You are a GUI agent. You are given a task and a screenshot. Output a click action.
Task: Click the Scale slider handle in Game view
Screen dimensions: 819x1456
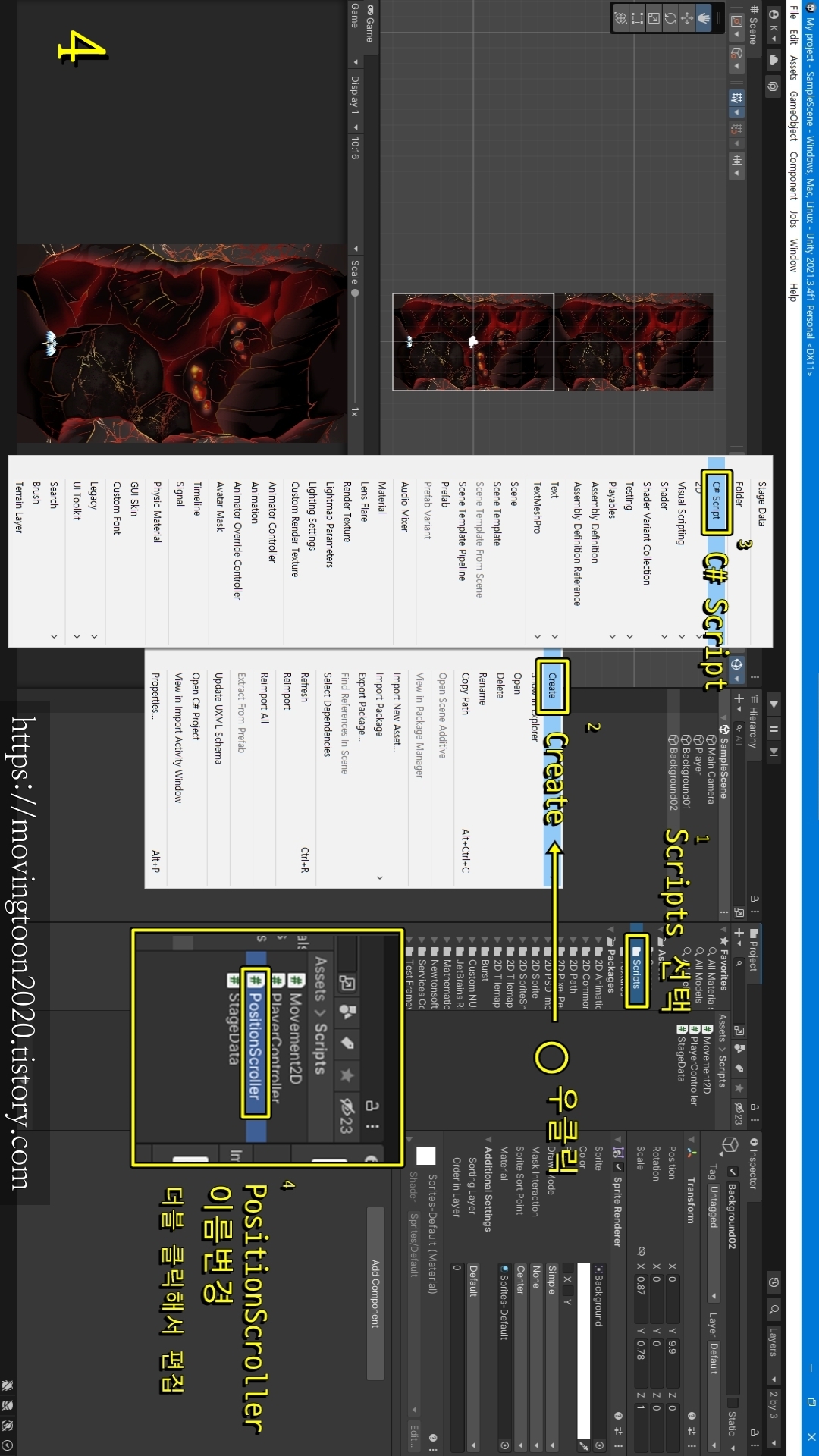tap(354, 292)
